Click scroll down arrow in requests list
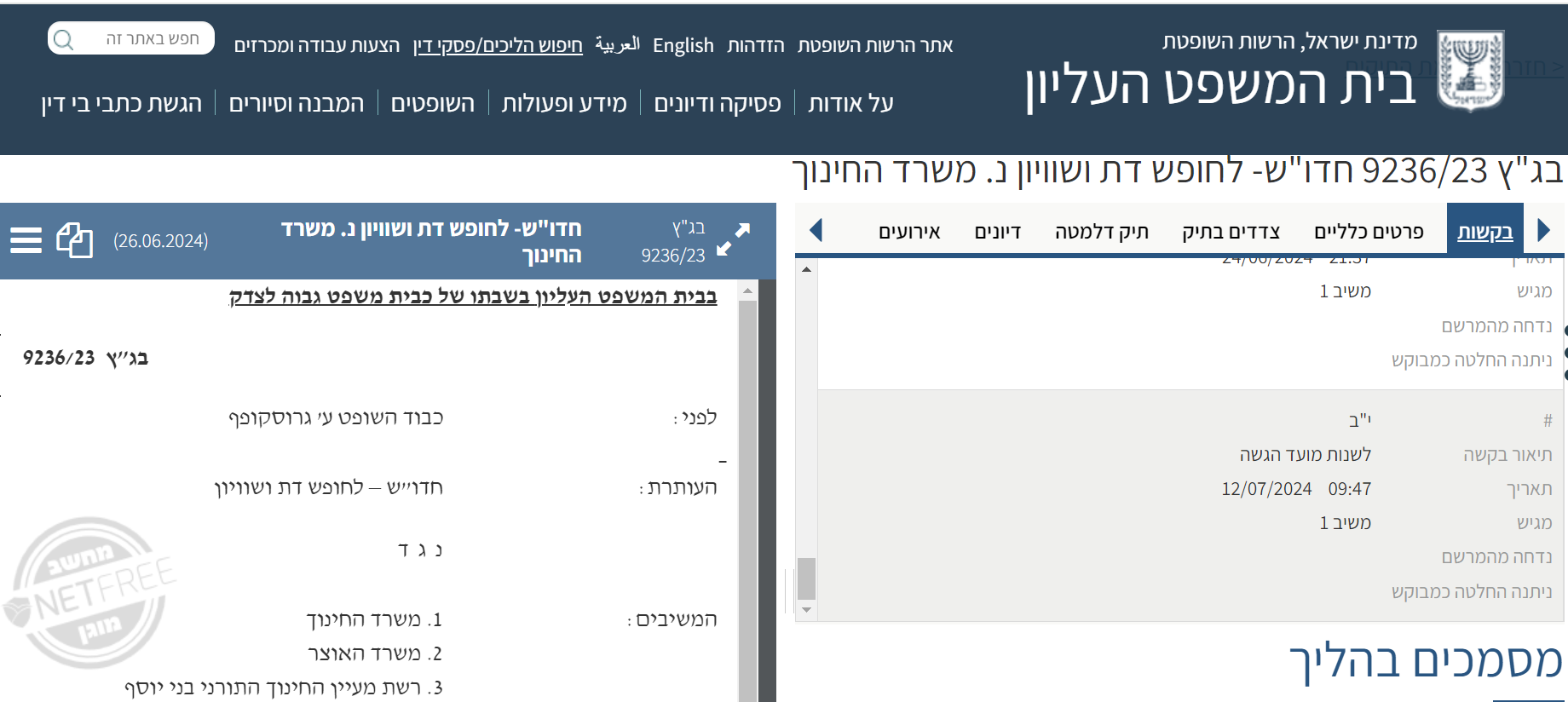The width and height of the screenshot is (1568, 702). 806,610
